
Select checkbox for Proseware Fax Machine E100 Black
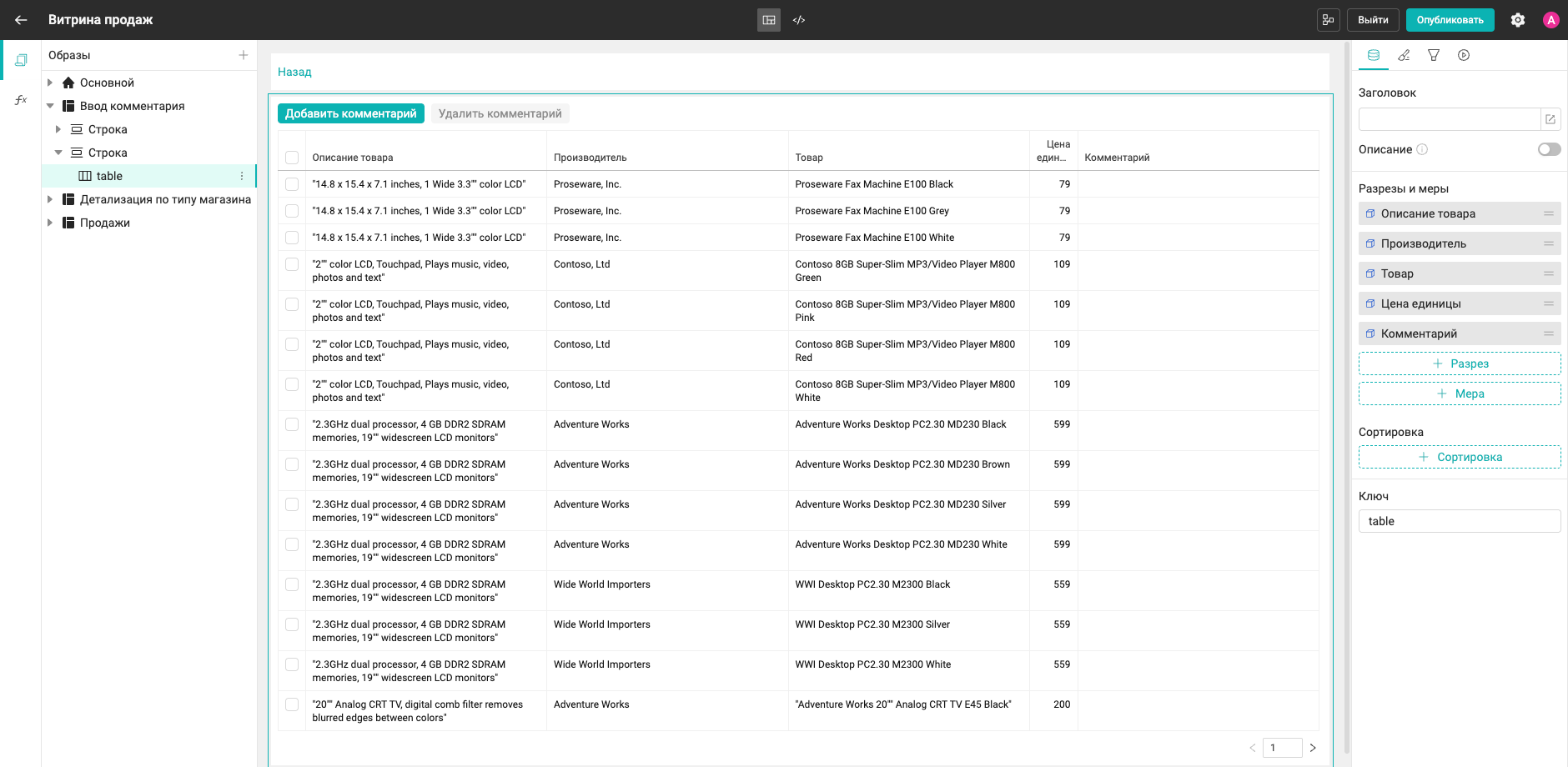tap(292, 184)
